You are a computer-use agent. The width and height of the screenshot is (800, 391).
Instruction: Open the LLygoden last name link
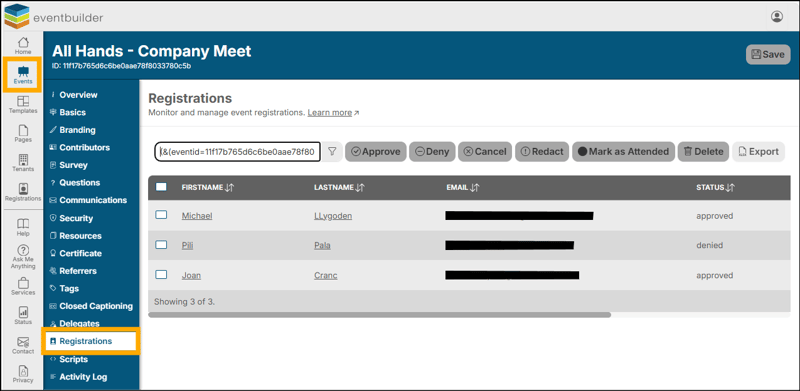coord(333,216)
